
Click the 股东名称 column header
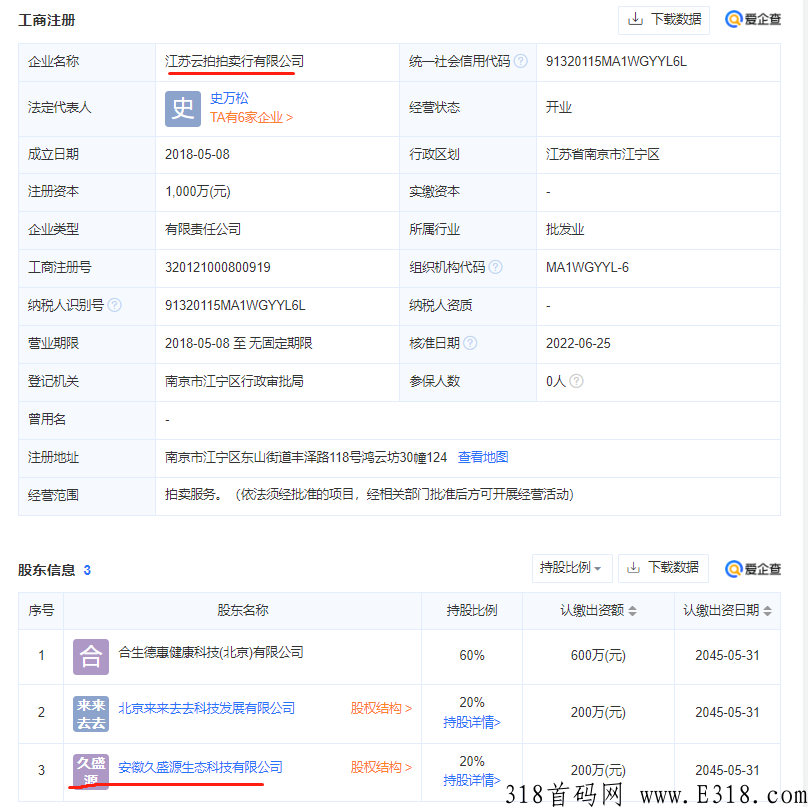pyautogui.click(x=242, y=610)
